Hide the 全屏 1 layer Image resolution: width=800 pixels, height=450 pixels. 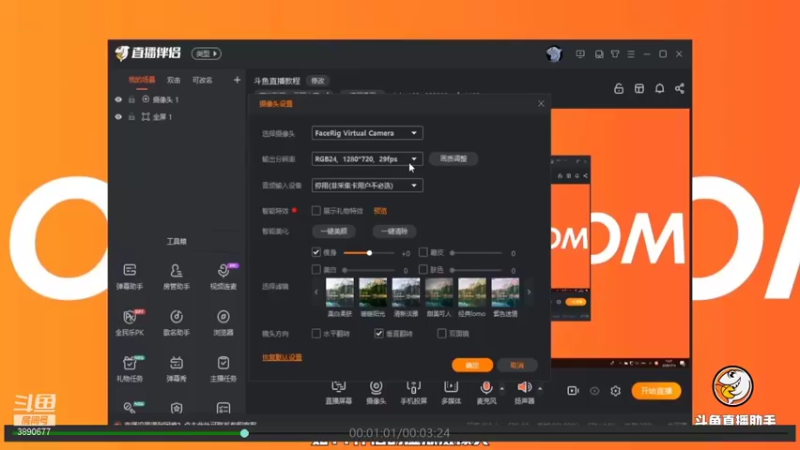coord(118,117)
